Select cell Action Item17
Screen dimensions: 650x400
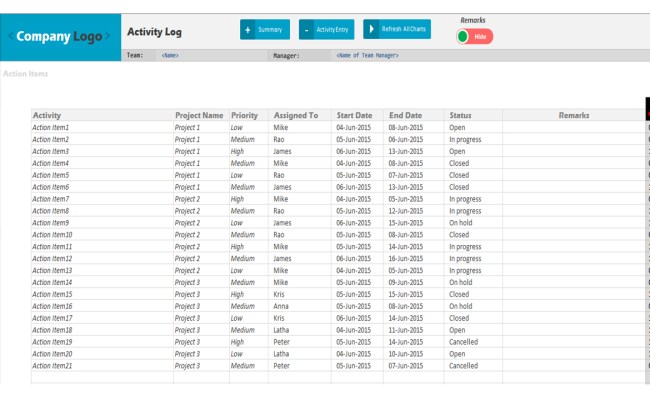tap(102, 318)
